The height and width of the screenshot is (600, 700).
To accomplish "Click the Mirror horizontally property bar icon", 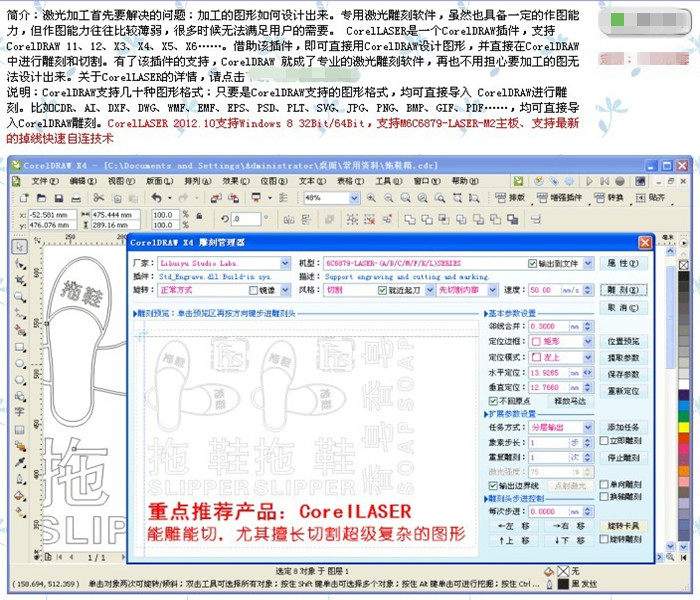I will [289, 219].
